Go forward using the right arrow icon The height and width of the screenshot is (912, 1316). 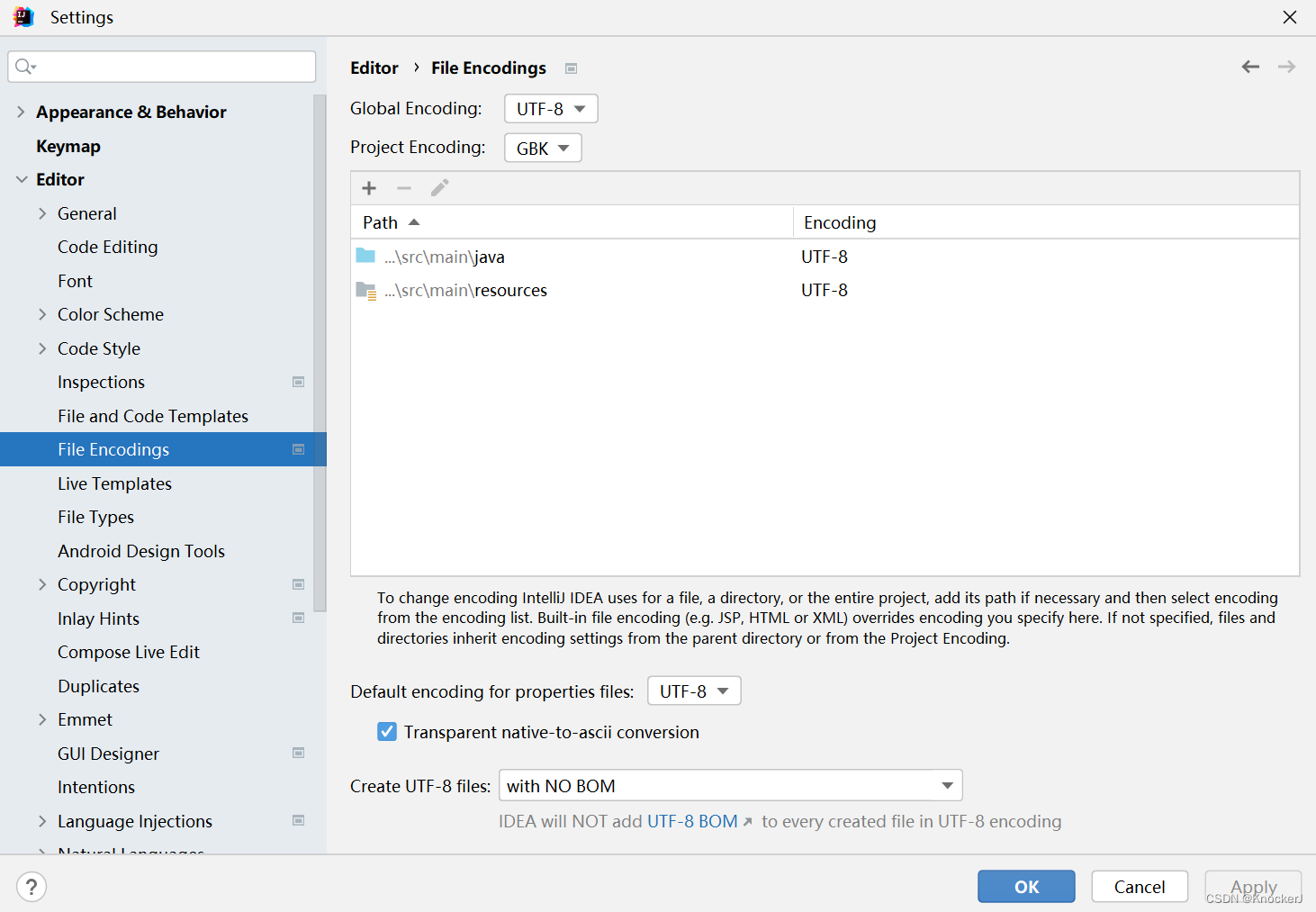point(1286,67)
